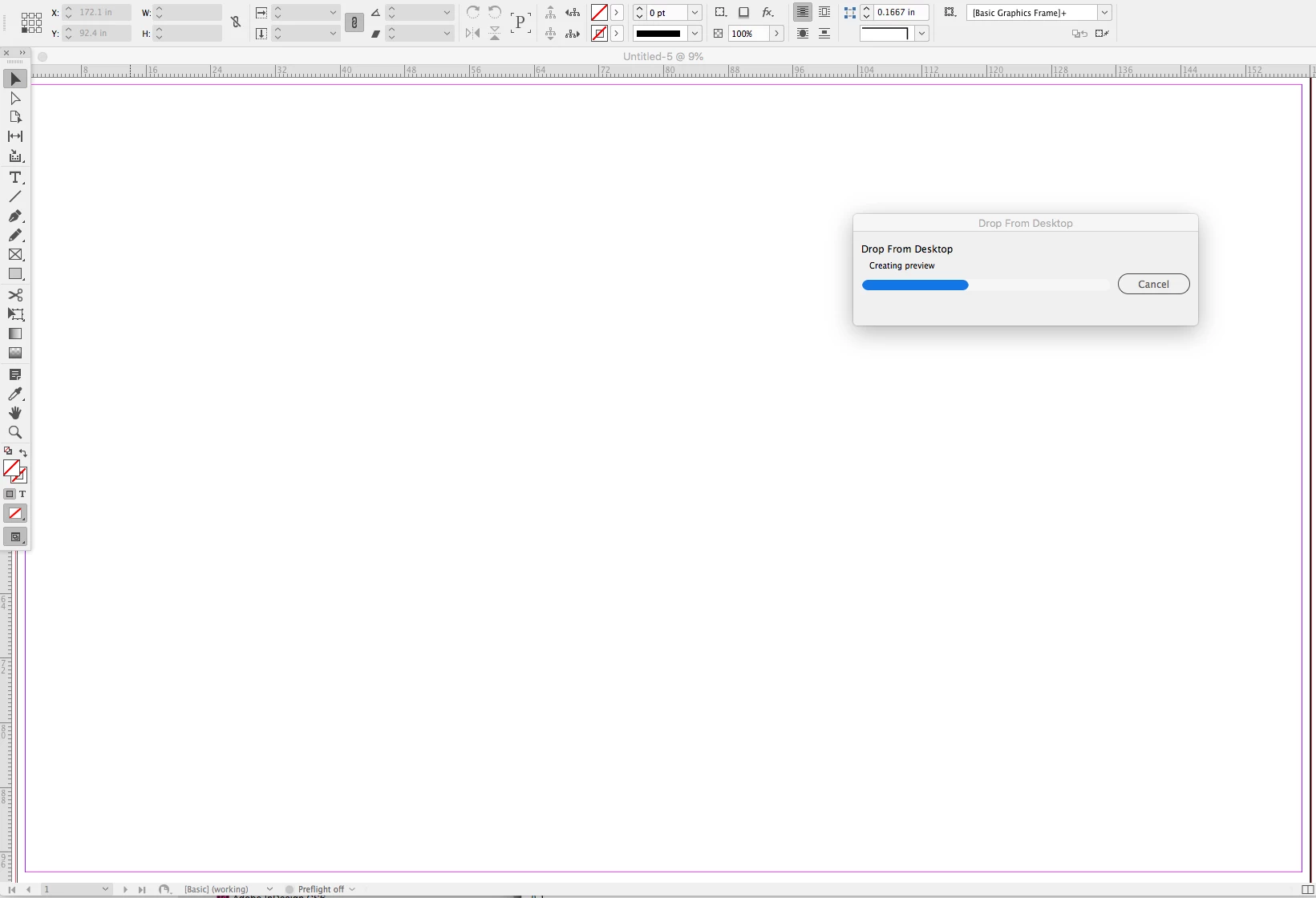Open stroke weight dropdown
This screenshot has height=898, width=1316.
click(x=695, y=13)
